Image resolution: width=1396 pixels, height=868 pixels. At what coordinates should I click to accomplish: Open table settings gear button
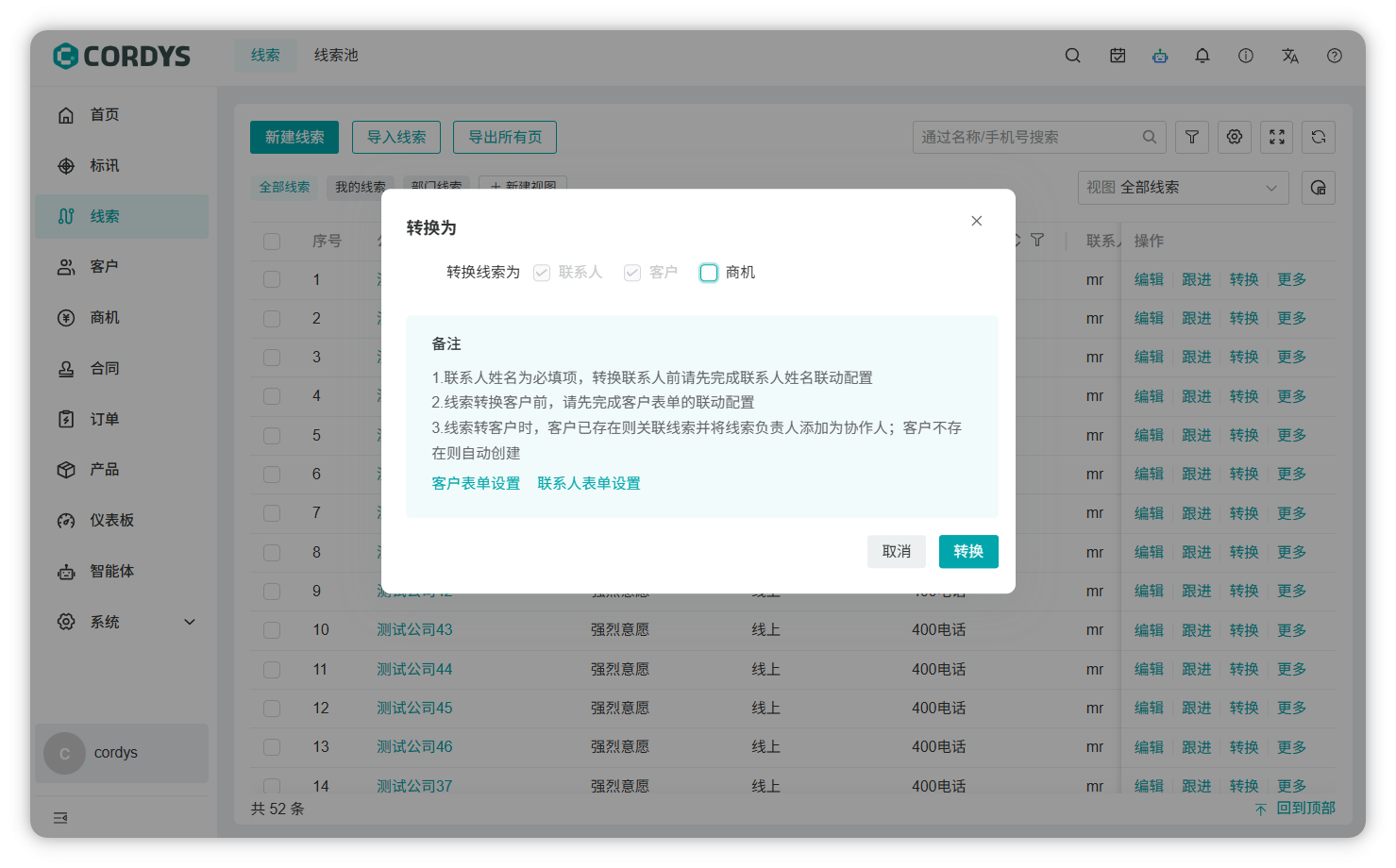[x=1235, y=137]
